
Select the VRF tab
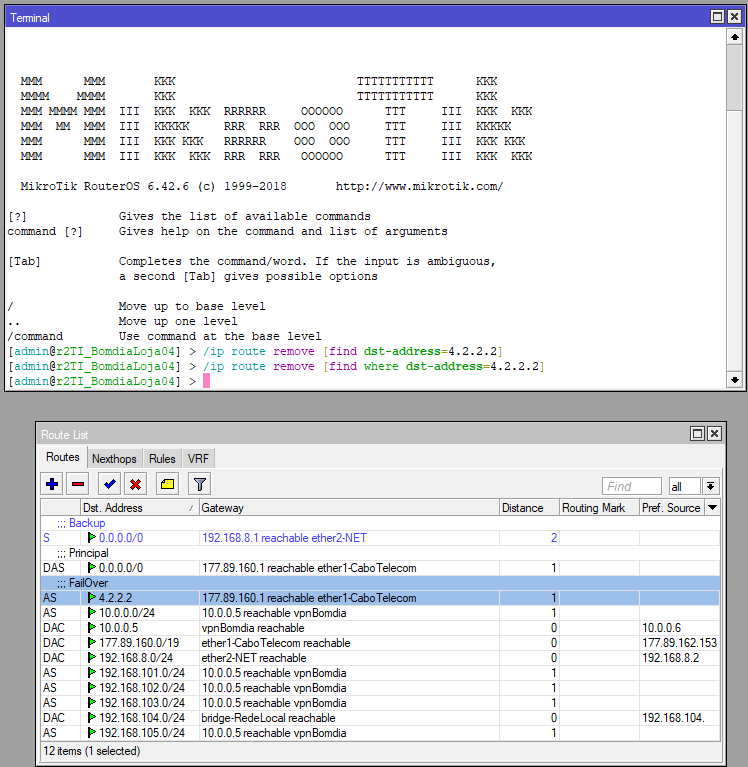[x=199, y=458]
